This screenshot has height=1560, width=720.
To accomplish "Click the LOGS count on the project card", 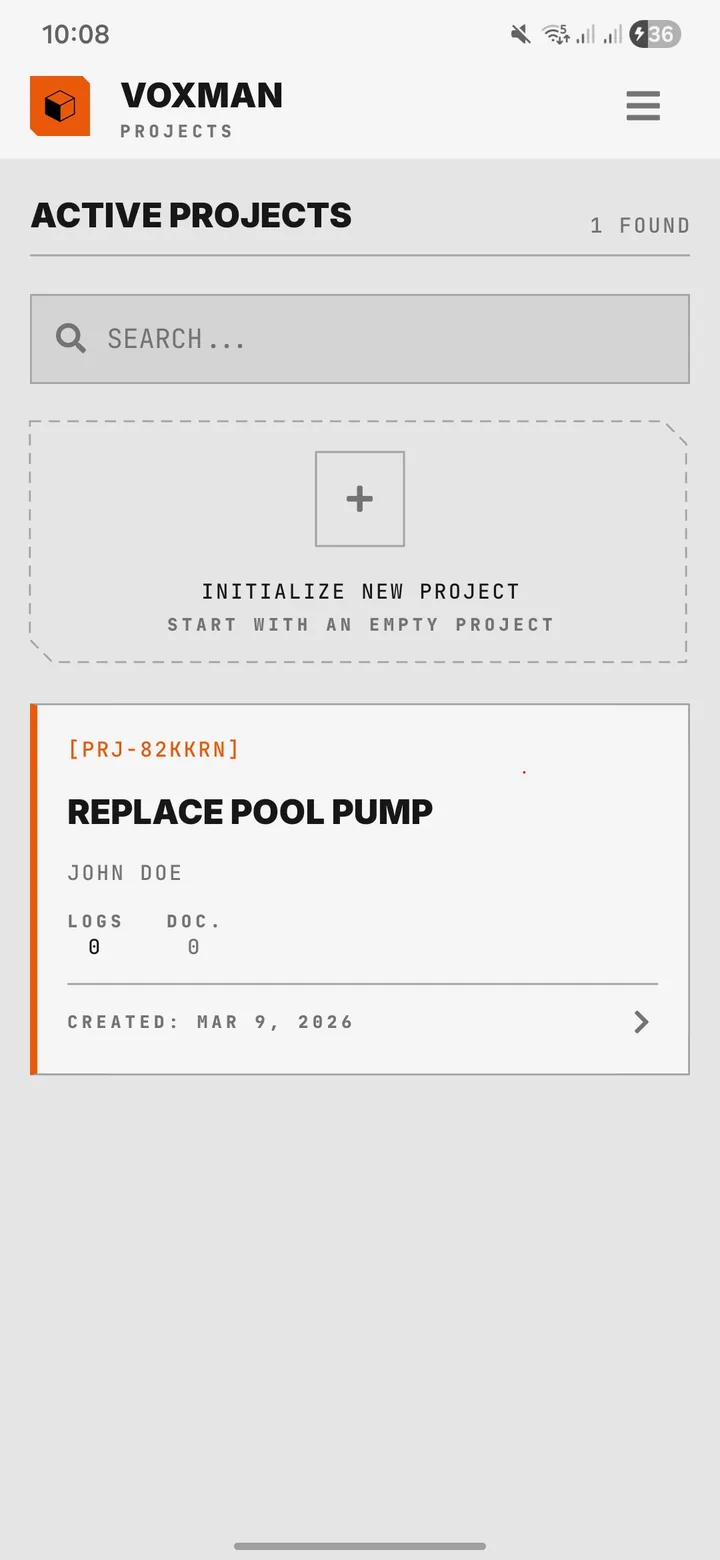I will coord(95,933).
